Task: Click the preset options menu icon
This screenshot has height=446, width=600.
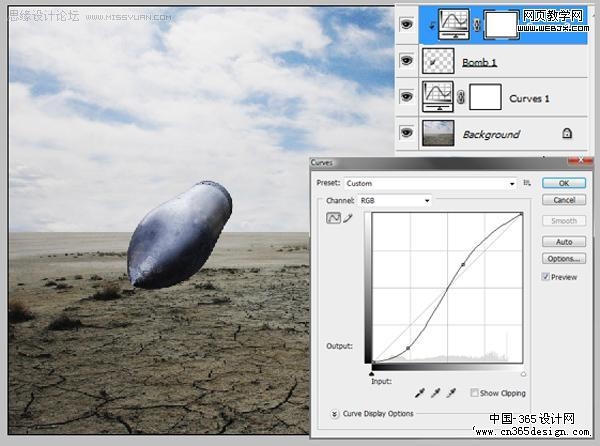Action: pyautogui.click(x=527, y=183)
